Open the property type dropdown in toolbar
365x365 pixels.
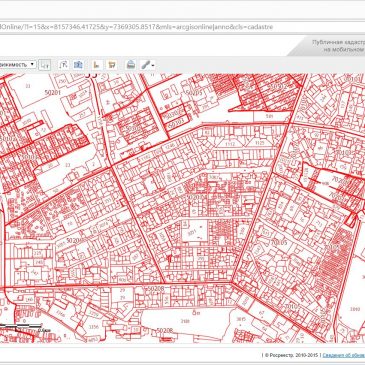(x=17, y=64)
